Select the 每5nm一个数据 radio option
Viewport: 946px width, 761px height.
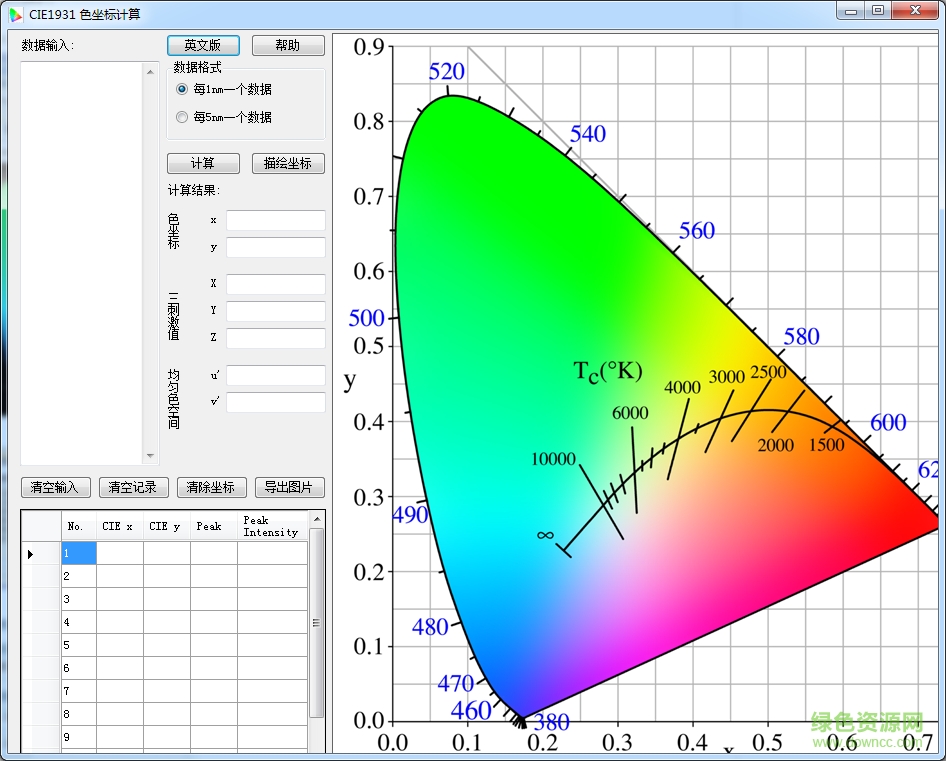[182, 117]
